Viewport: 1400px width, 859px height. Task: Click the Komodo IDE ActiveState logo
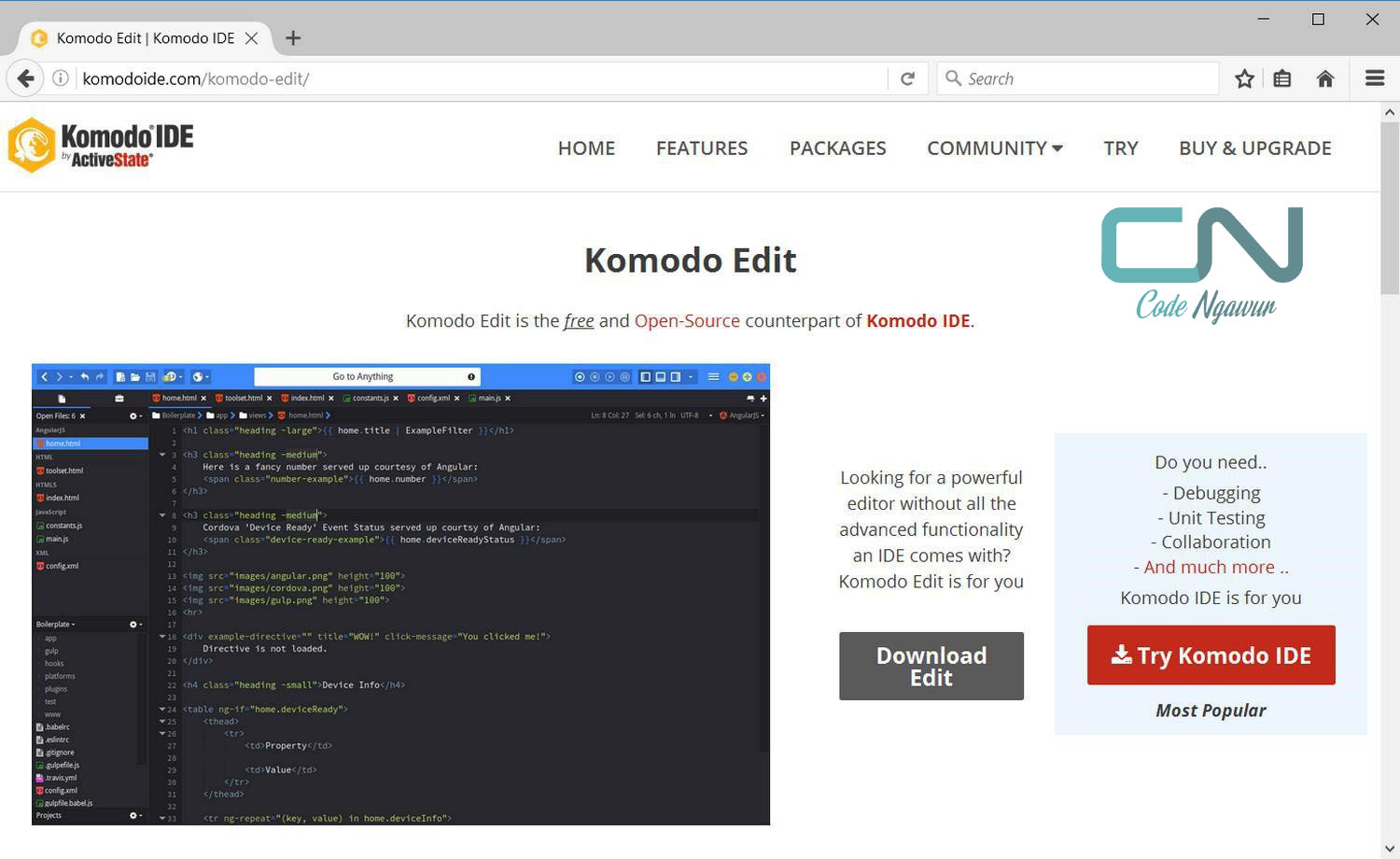[101, 146]
